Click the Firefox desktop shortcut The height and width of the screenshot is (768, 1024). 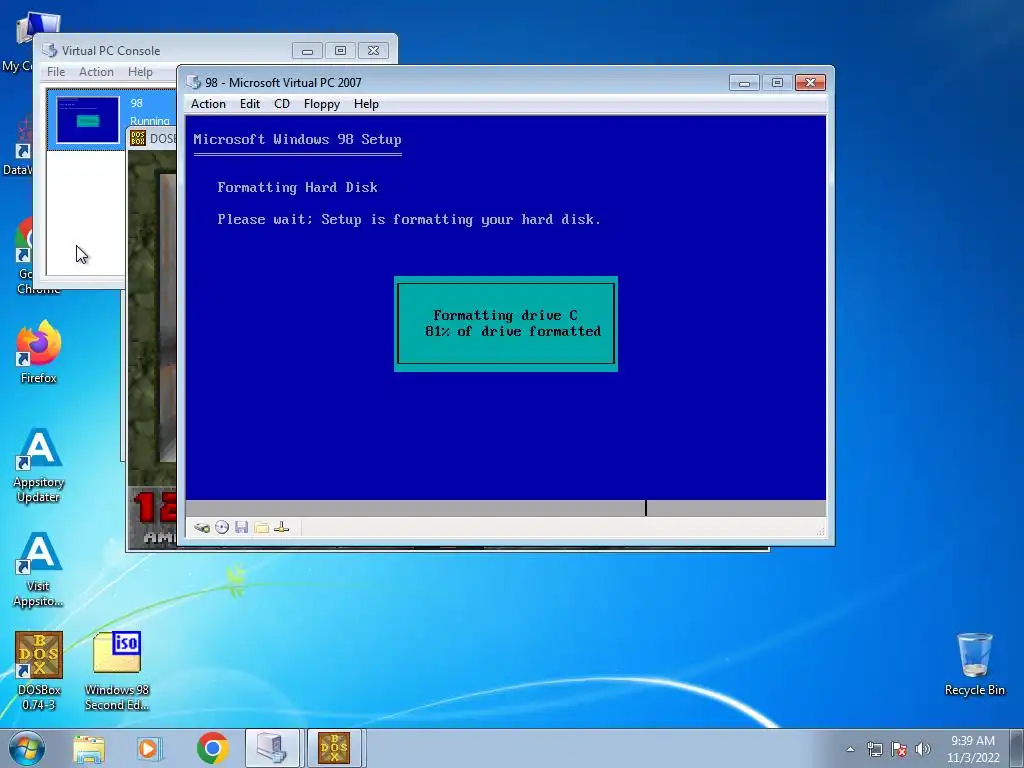click(39, 351)
